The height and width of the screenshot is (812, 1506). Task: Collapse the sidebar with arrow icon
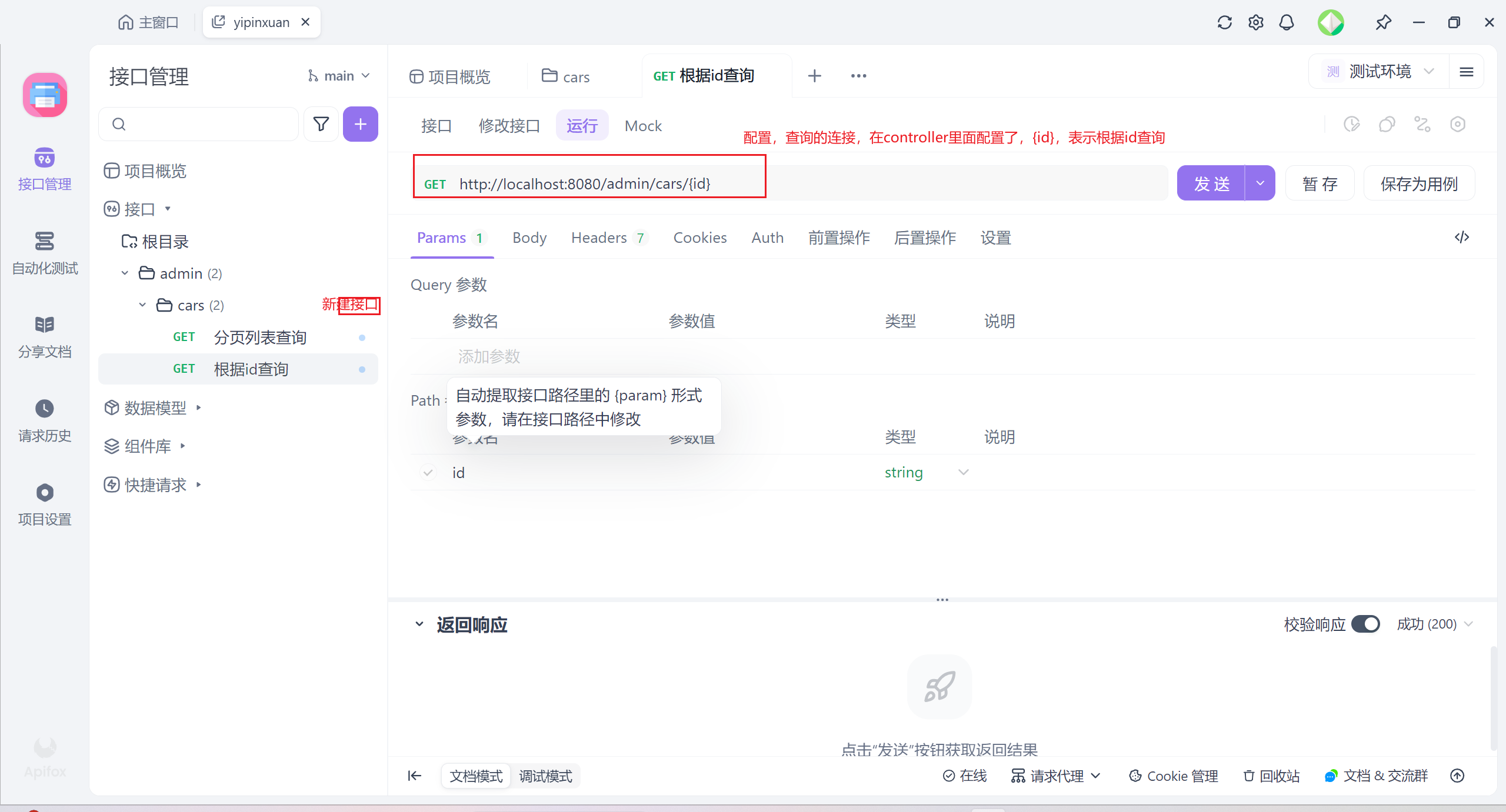pos(415,776)
